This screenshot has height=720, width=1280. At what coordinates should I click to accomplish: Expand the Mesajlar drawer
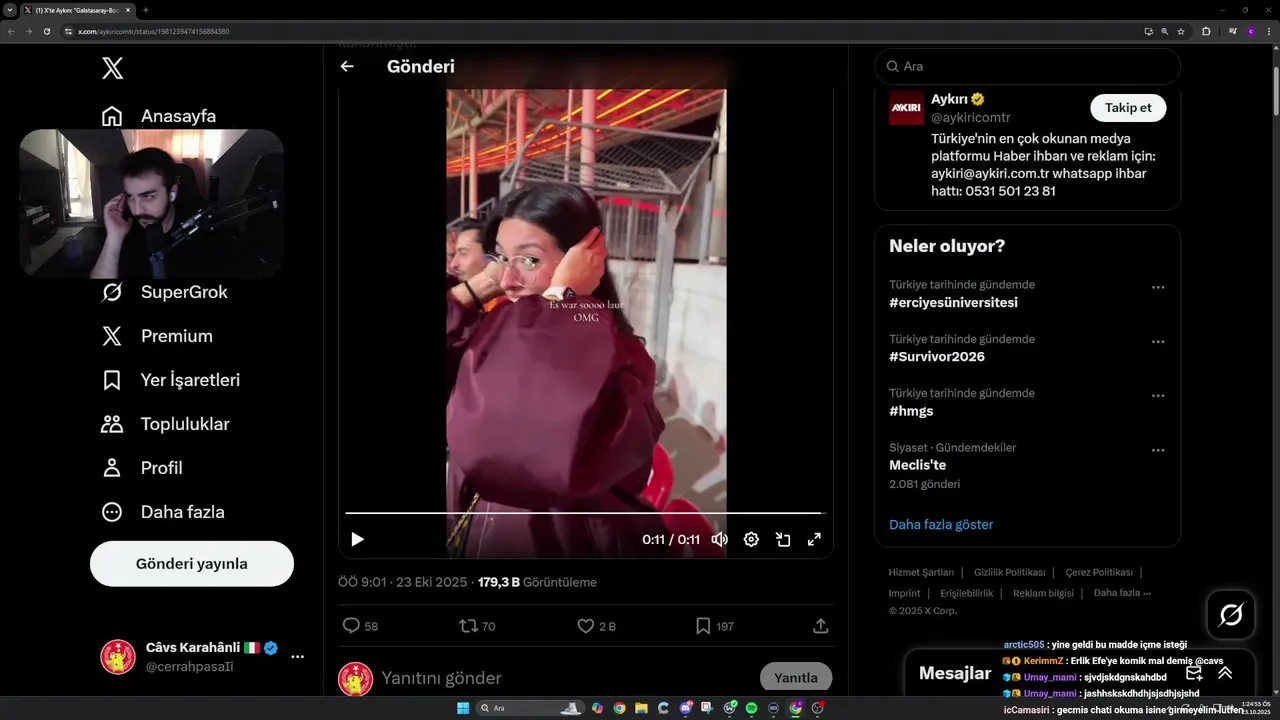pyautogui.click(x=1225, y=673)
